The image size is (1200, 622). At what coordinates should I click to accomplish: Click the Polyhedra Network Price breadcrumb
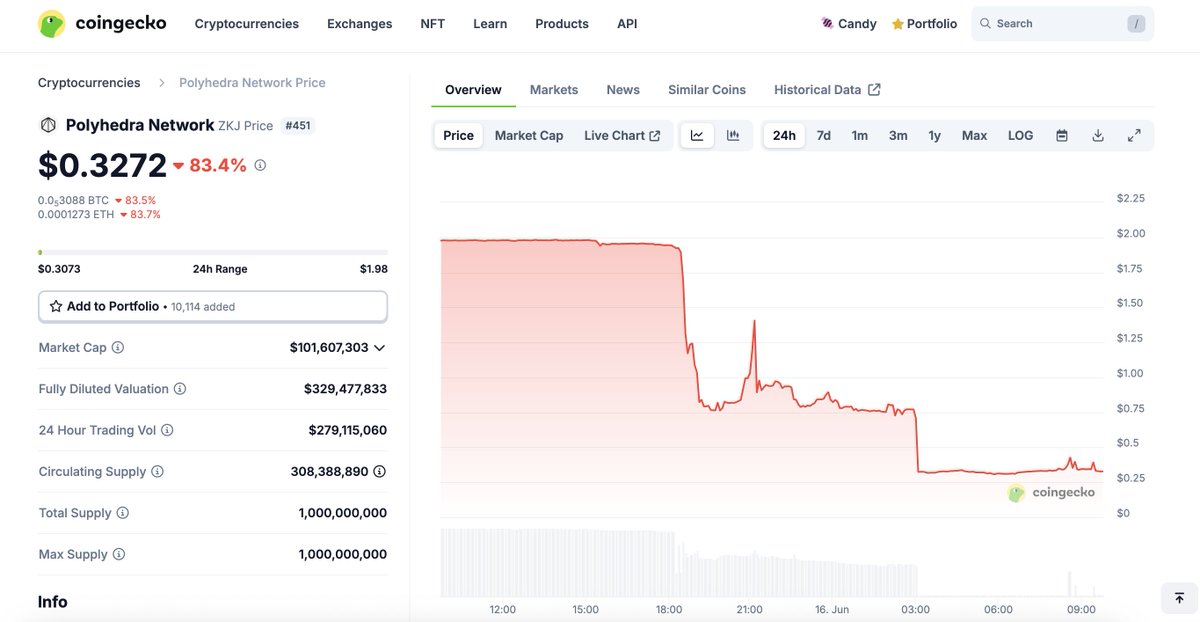pyautogui.click(x=252, y=82)
